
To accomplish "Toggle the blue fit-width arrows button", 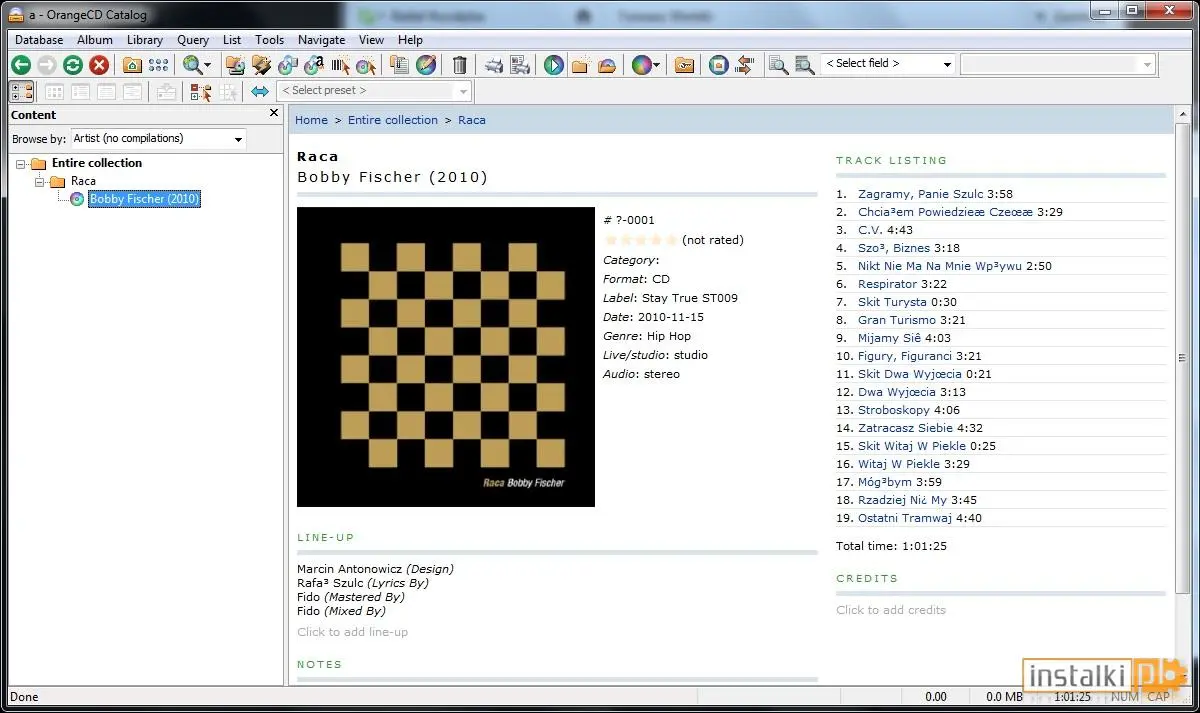I will [x=260, y=91].
